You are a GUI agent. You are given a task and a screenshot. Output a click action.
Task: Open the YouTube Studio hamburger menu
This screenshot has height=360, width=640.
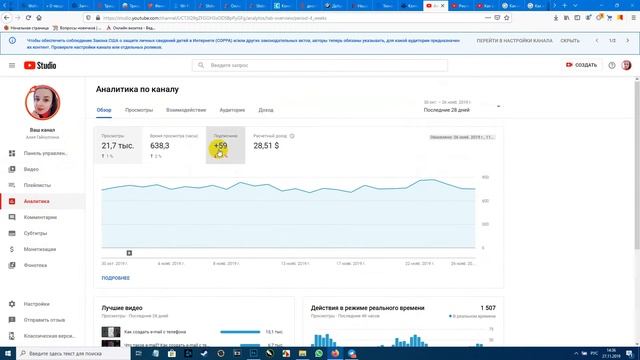point(12,65)
